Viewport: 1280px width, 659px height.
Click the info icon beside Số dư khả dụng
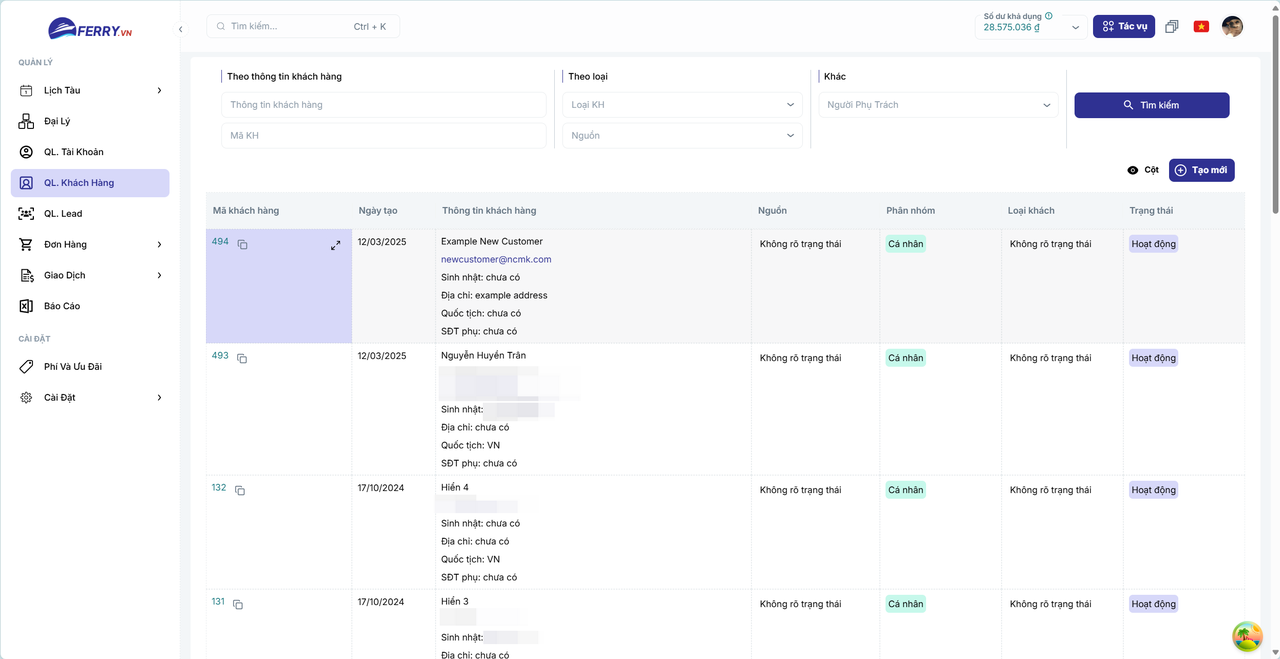(x=1049, y=16)
